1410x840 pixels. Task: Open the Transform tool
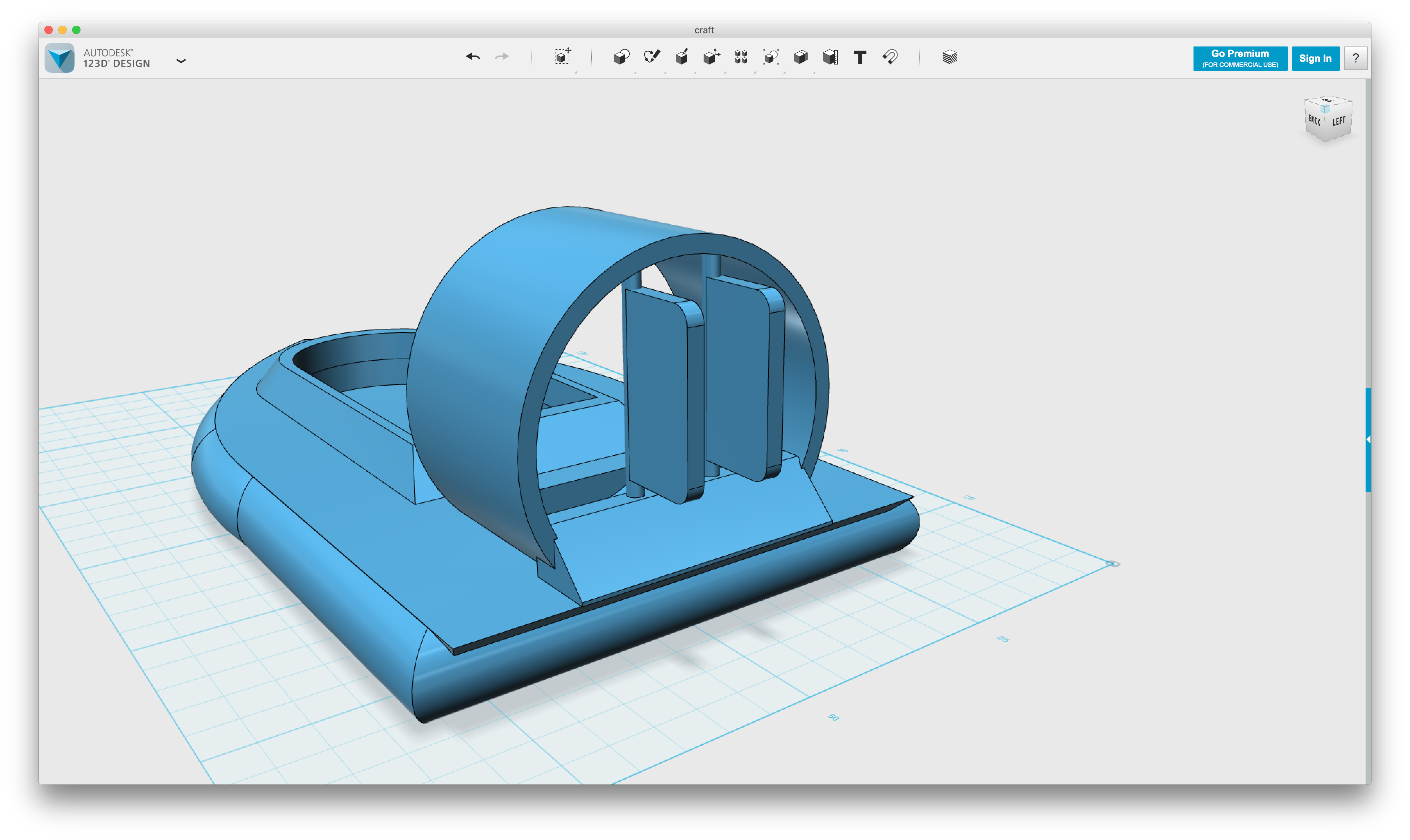[x=562, y=57]
